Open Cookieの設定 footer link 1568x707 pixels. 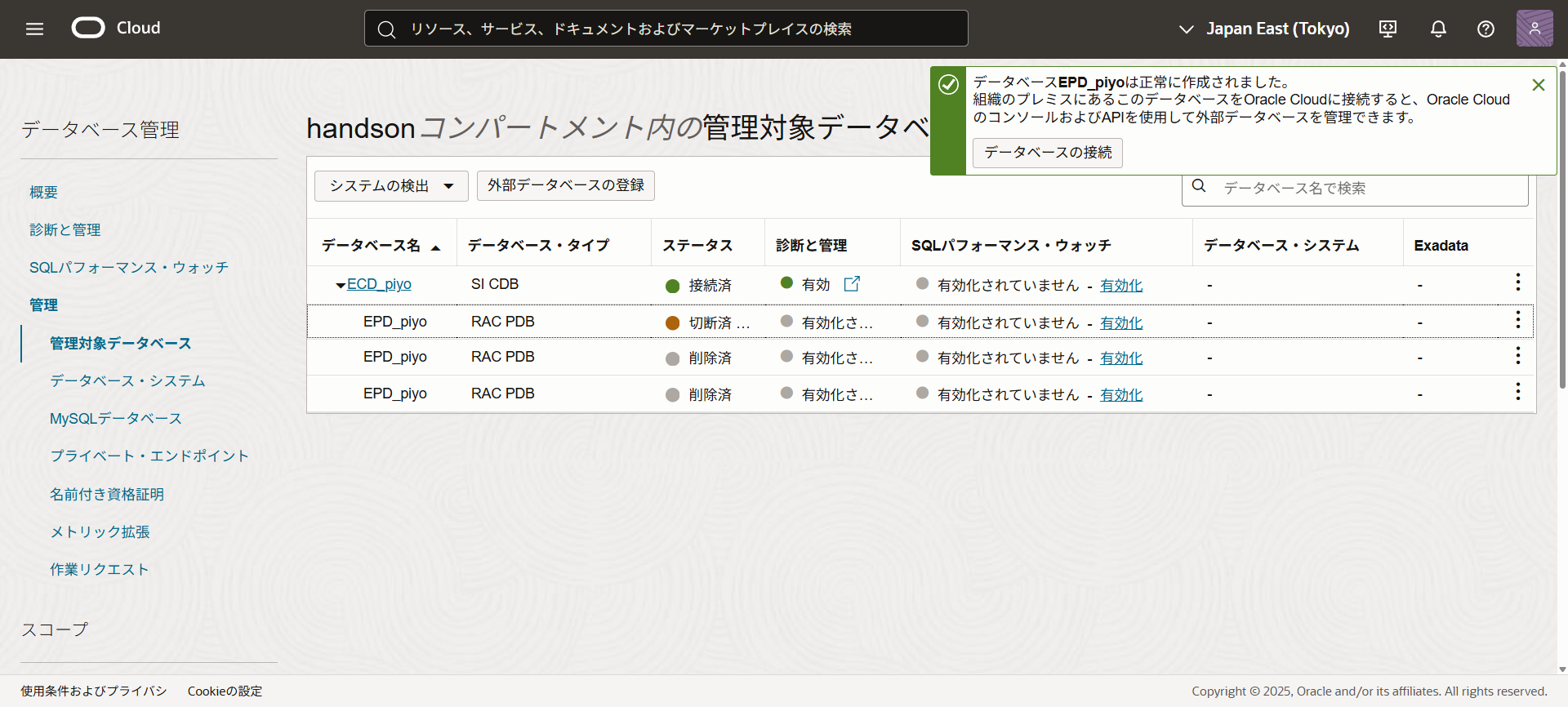[225, 691]
